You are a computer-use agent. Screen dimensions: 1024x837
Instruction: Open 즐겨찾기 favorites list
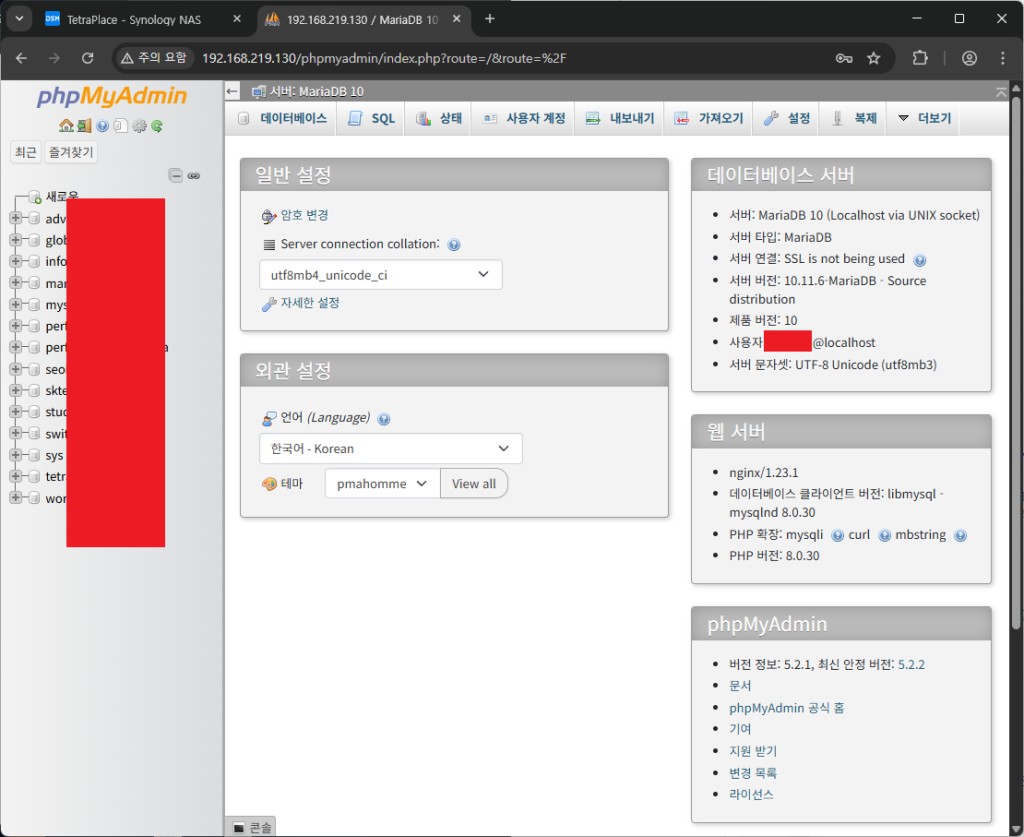(x=71, y=152)
